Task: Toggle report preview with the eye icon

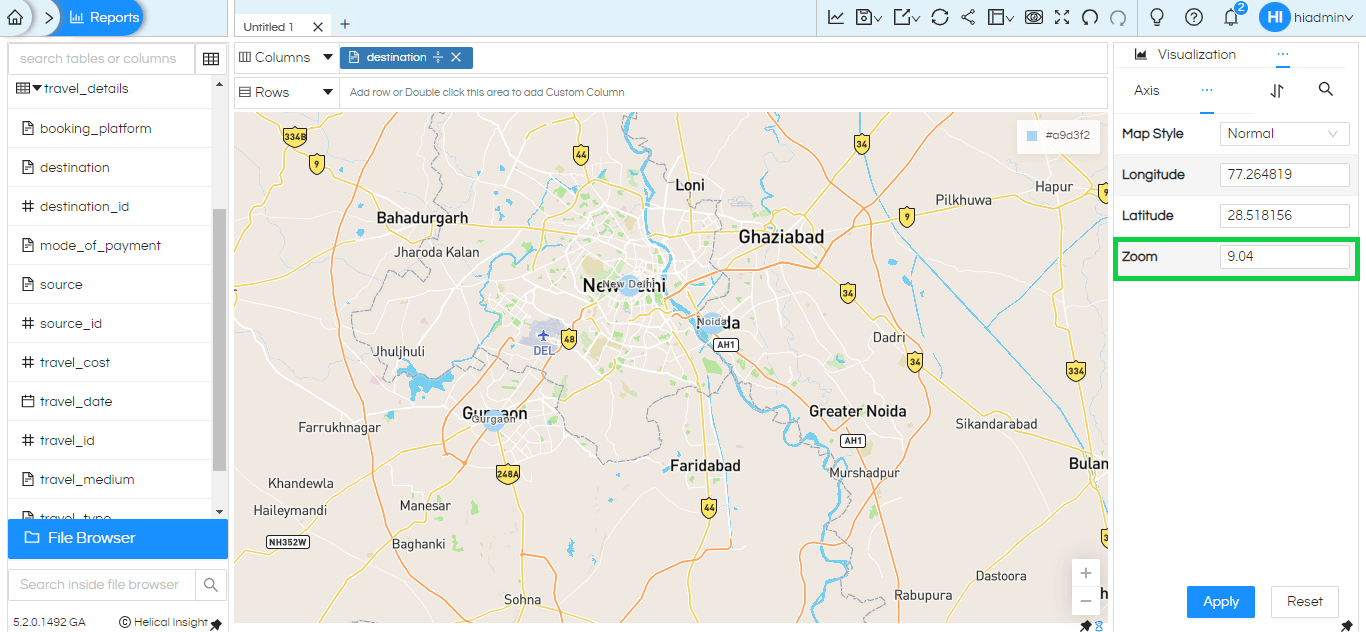Action: [x=1033, y=17]
